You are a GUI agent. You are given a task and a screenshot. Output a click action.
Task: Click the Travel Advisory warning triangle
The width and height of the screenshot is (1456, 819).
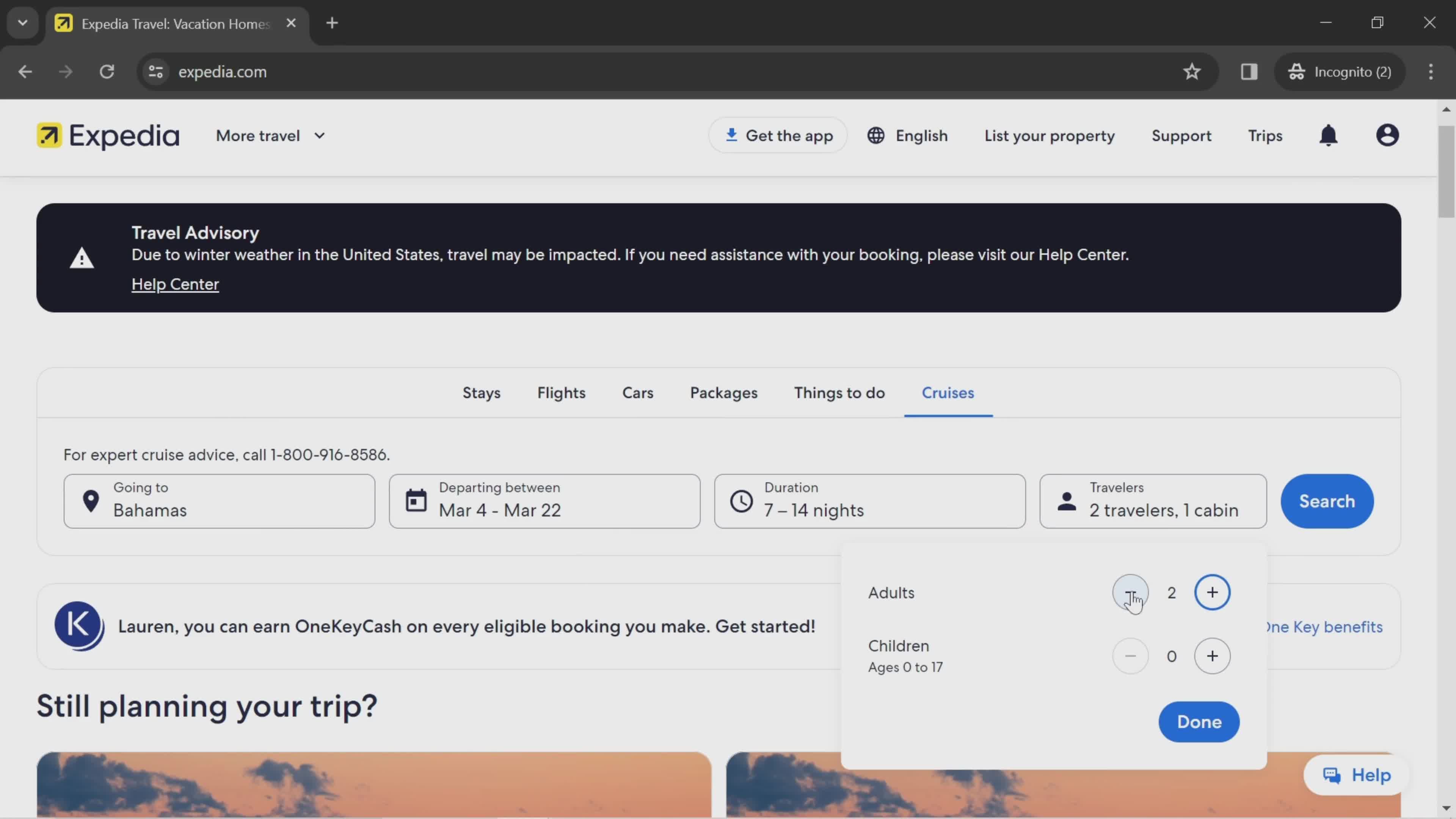[x=82, y=258]
